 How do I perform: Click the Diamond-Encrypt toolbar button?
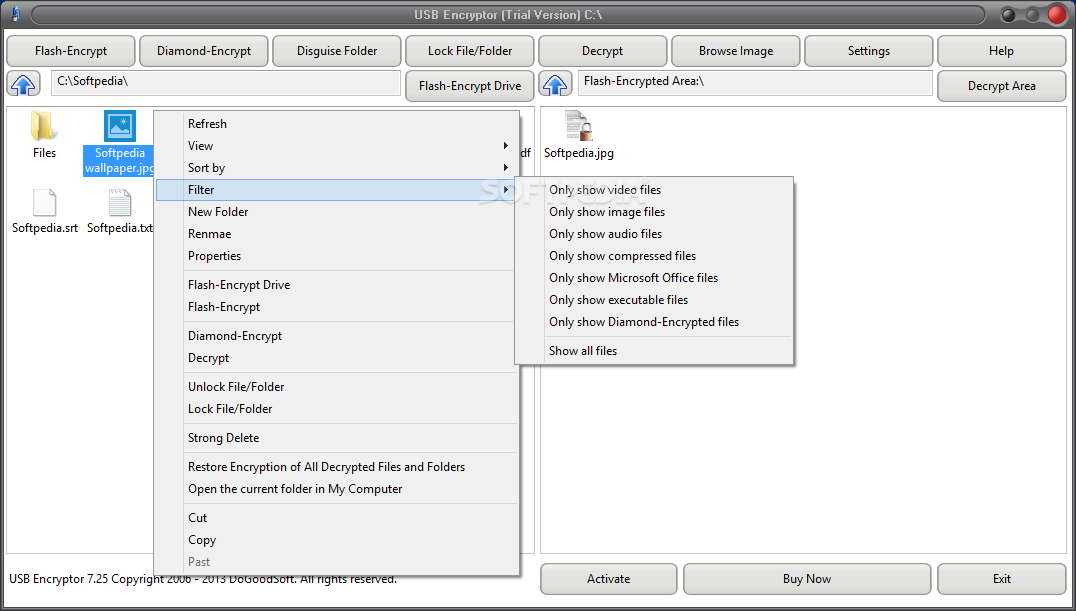click(204, 51)
